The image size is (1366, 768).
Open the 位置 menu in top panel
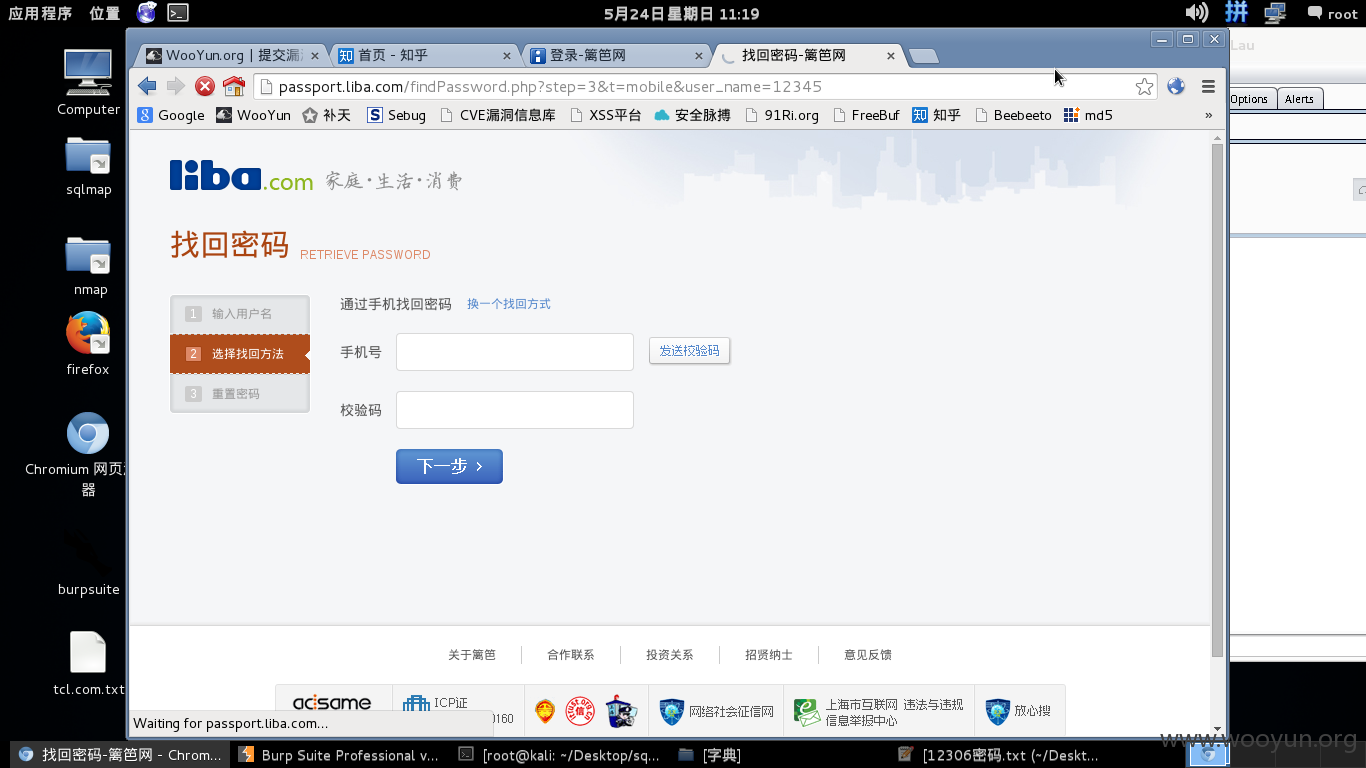click(x=104, y=13)
